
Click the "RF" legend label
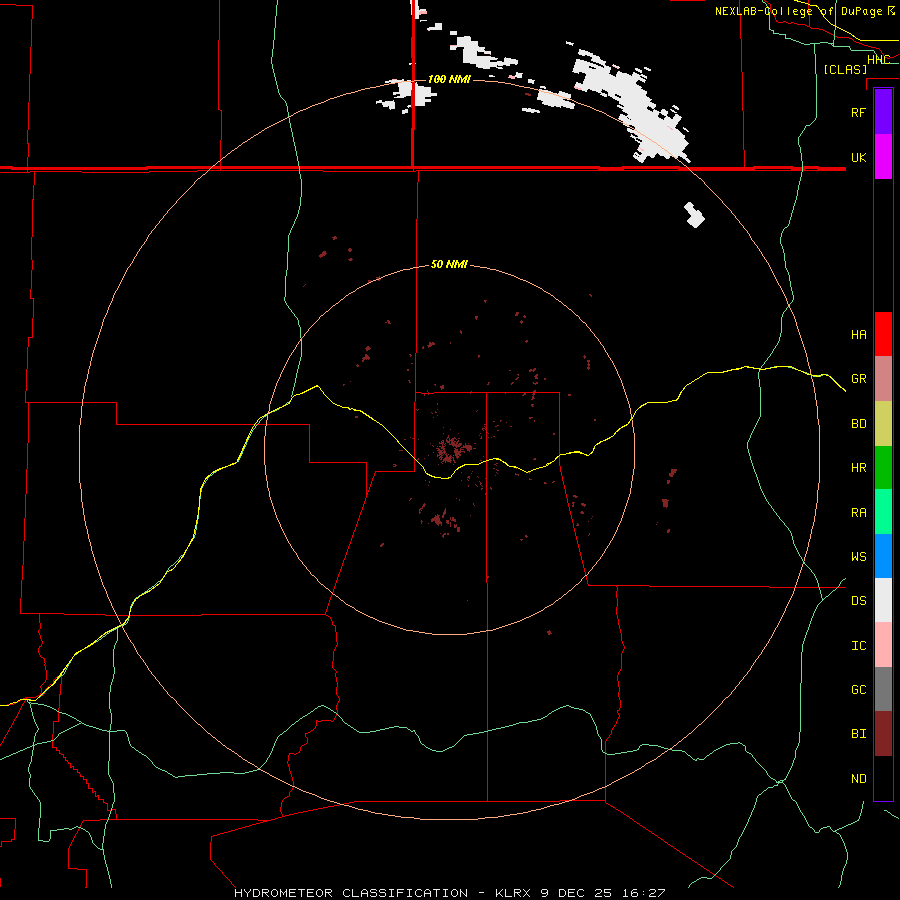[x=858, y=112]
